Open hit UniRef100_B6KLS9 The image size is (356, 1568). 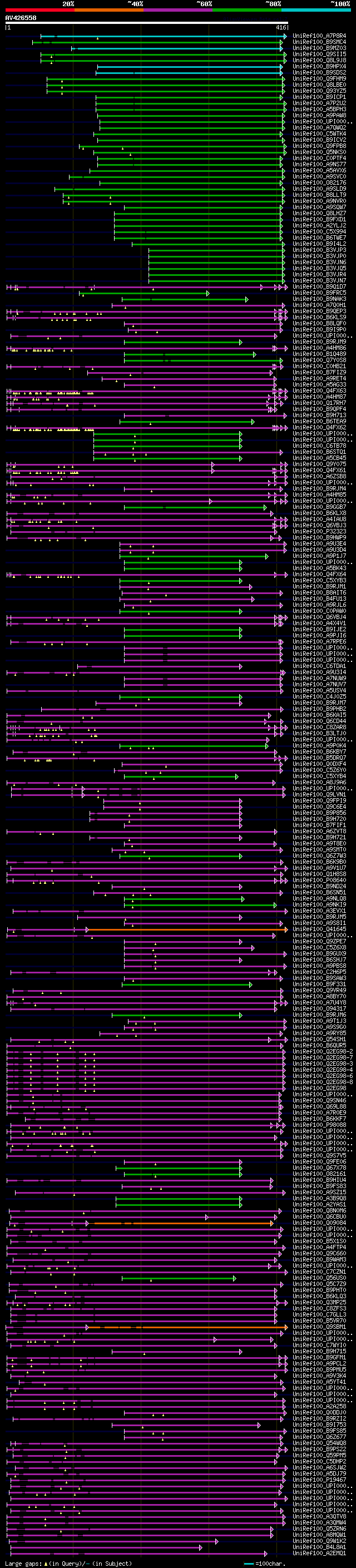pyautogui.click(x=319, y=317)
